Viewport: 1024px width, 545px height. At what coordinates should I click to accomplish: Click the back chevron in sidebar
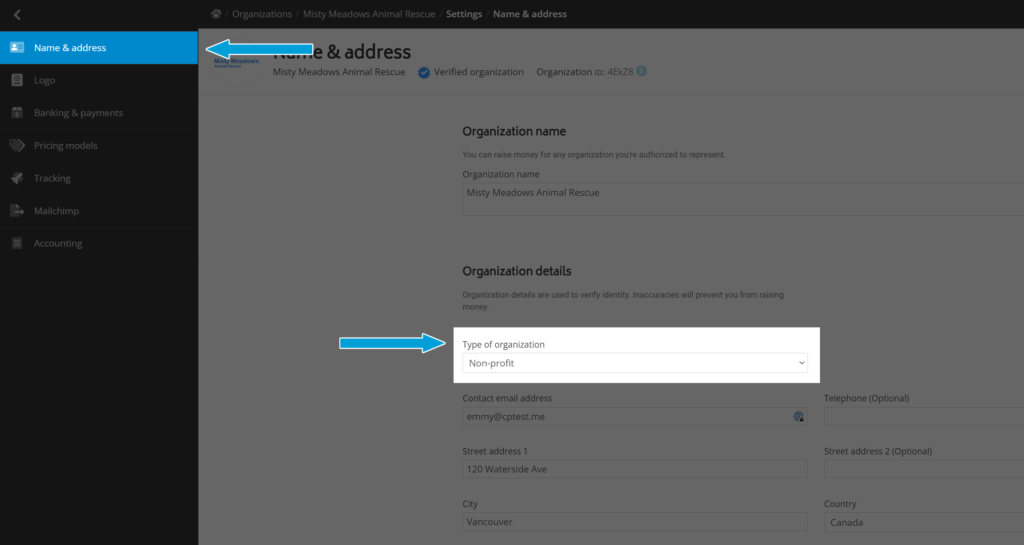coord(17,14)
